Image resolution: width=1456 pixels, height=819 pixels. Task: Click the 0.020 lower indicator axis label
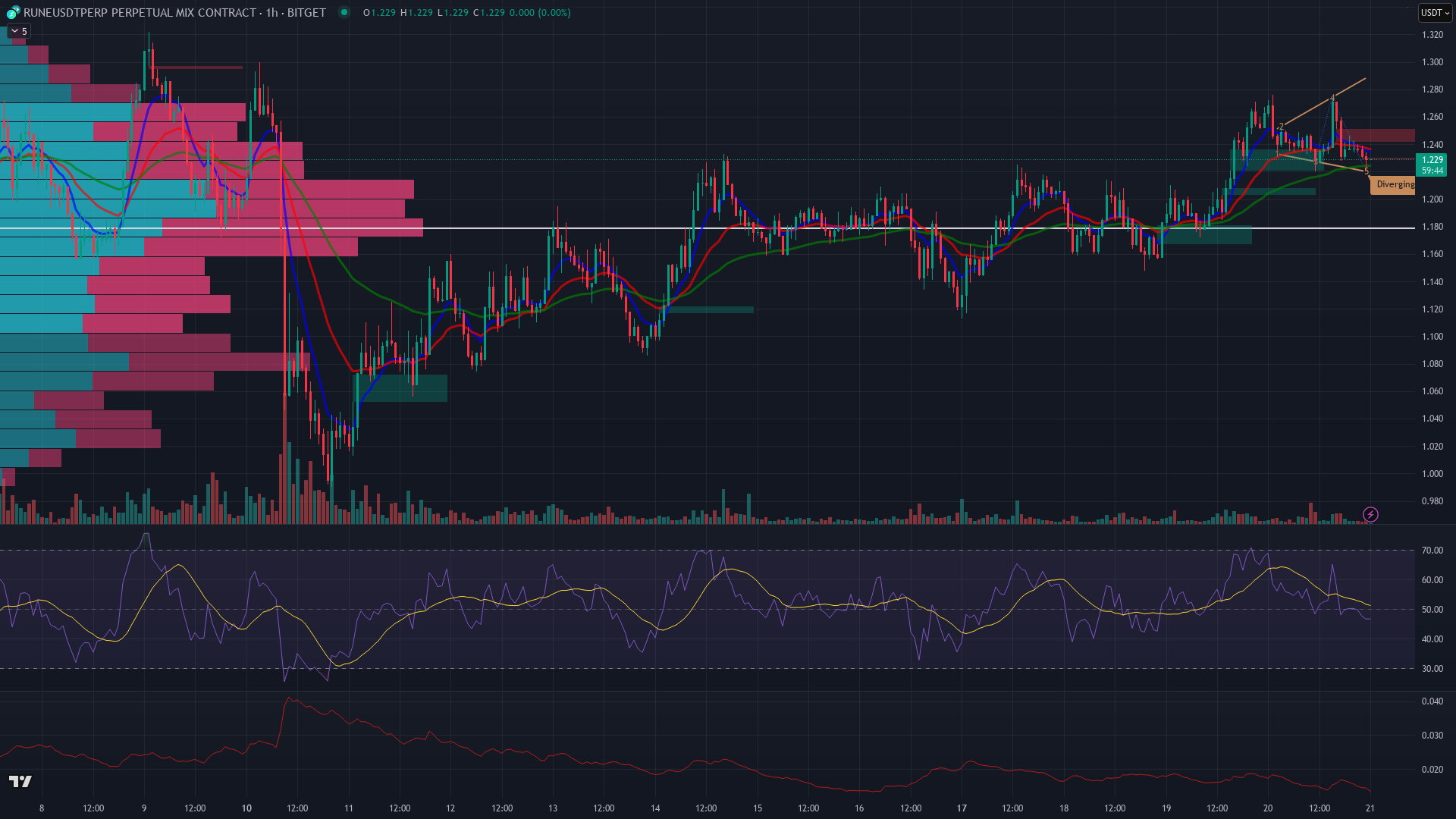pos(1432,770)
